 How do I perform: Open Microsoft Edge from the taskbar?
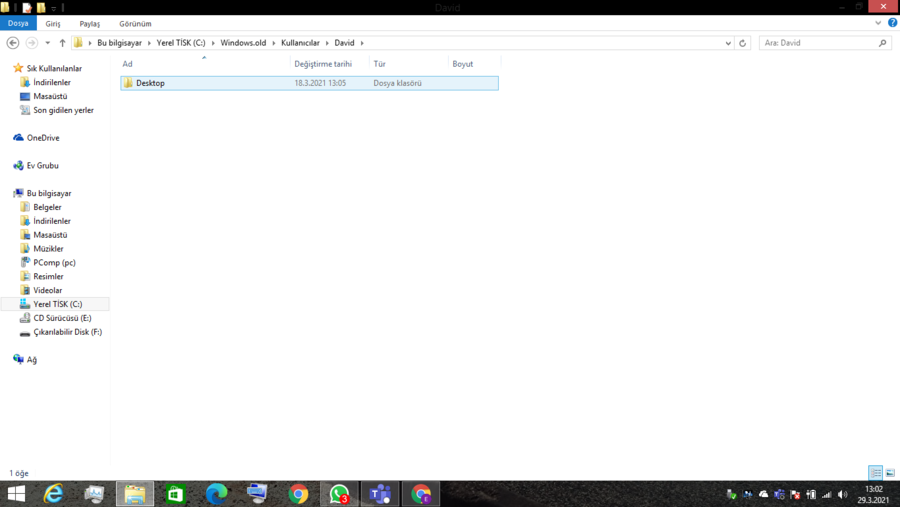click(216, 494)
